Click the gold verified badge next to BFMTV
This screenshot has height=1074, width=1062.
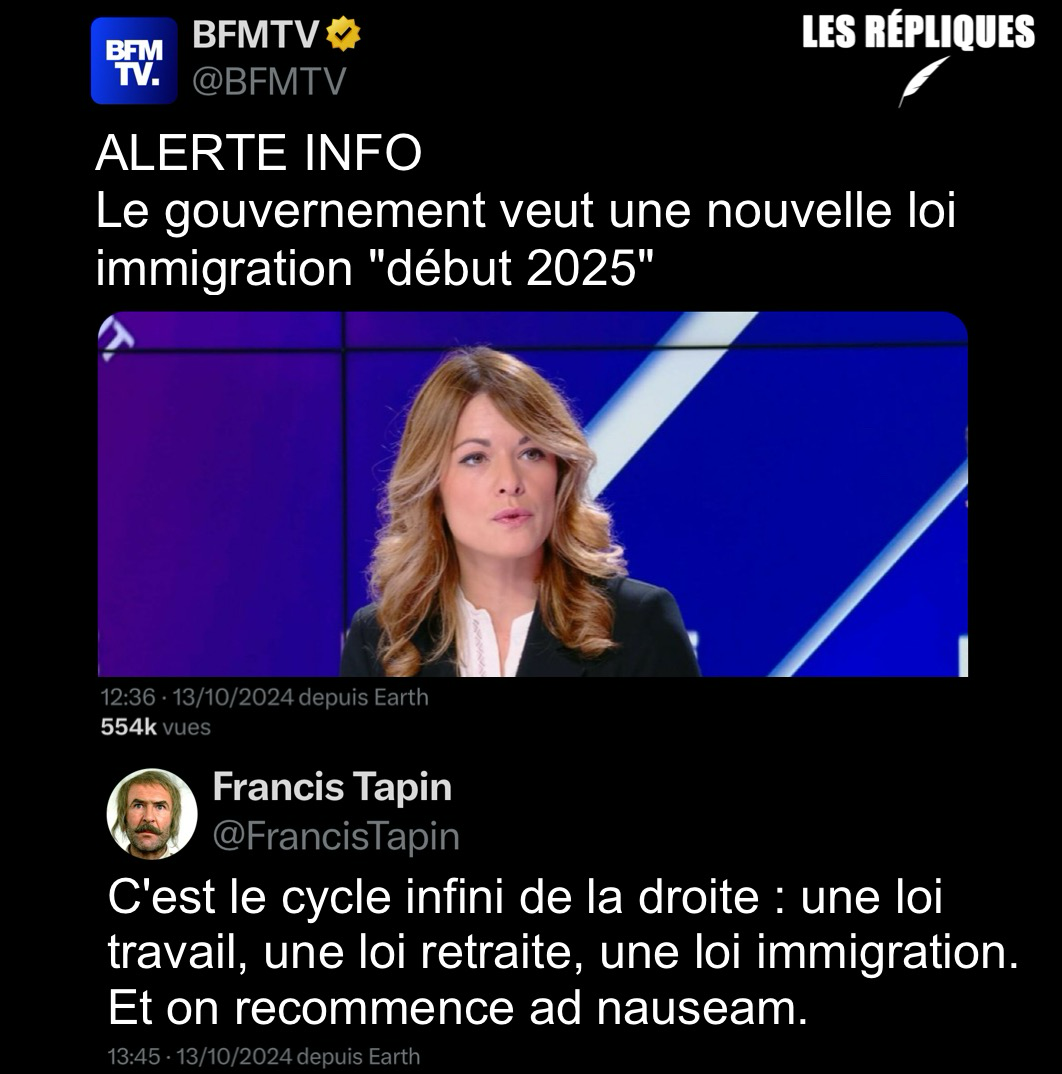[x=343, y=34]
